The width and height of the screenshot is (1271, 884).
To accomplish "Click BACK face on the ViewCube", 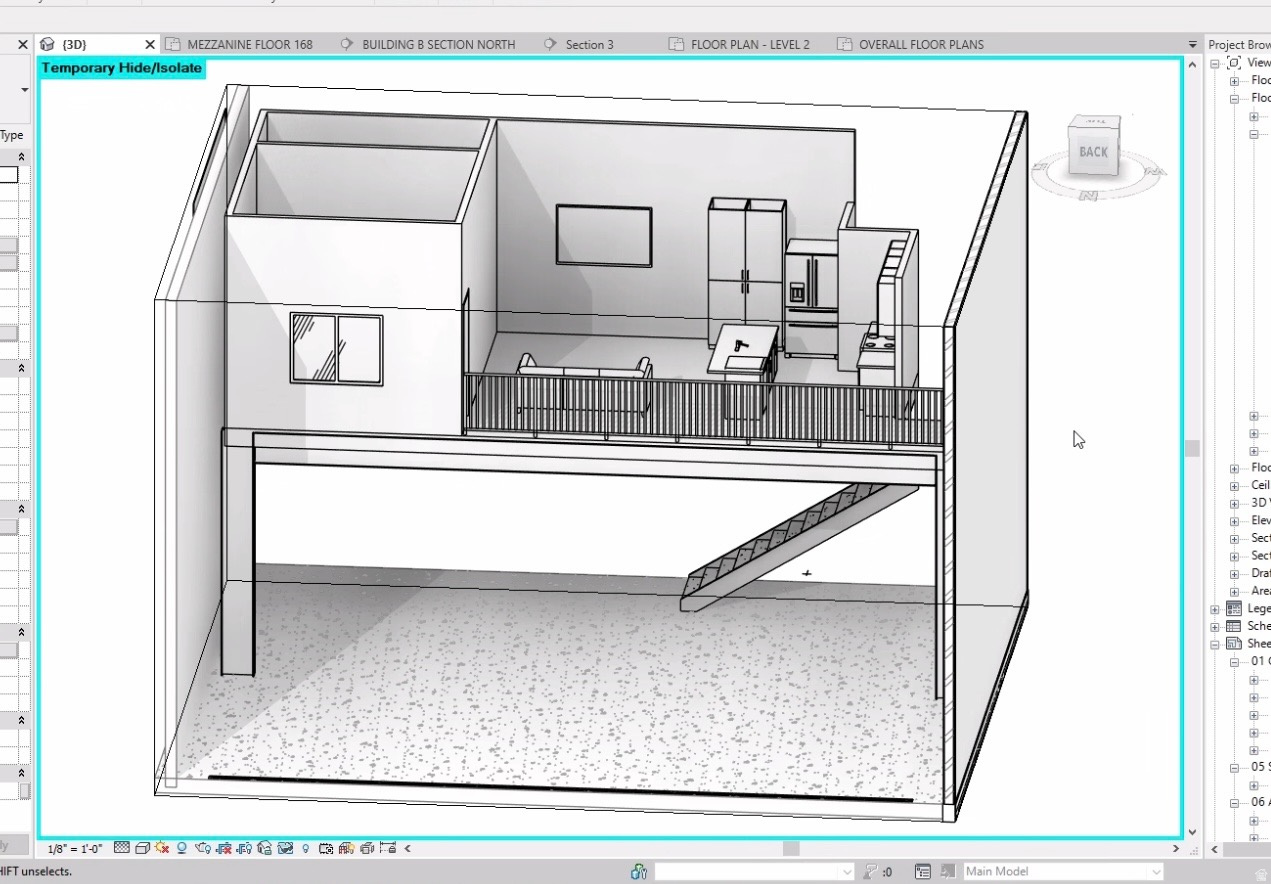I will [x=1093, y=152].
